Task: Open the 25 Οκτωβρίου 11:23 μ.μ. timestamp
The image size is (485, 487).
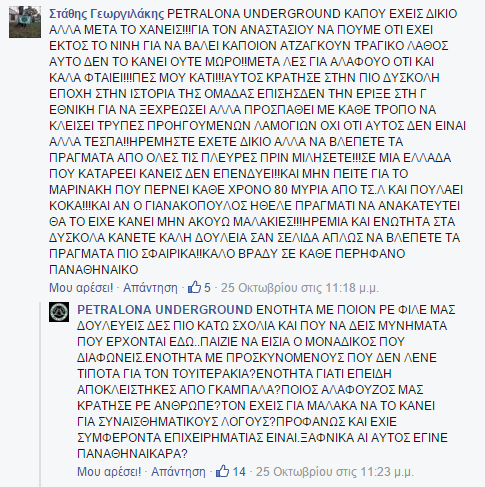Action: pos(335,472)
